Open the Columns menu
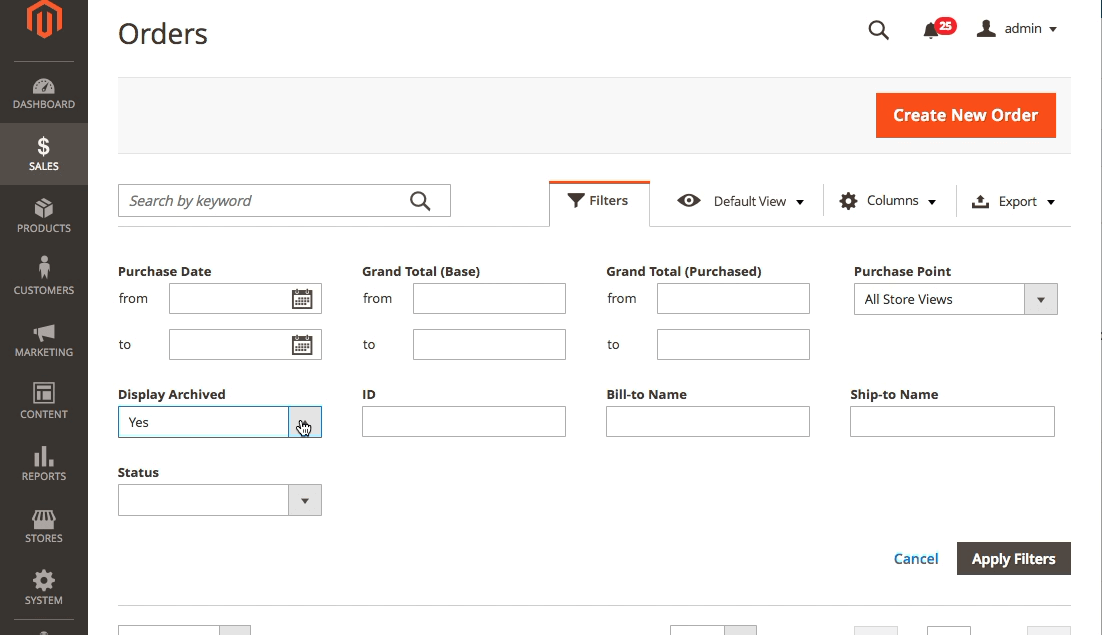The height and width of the screenshot is (635, 1102). (888, 201)
